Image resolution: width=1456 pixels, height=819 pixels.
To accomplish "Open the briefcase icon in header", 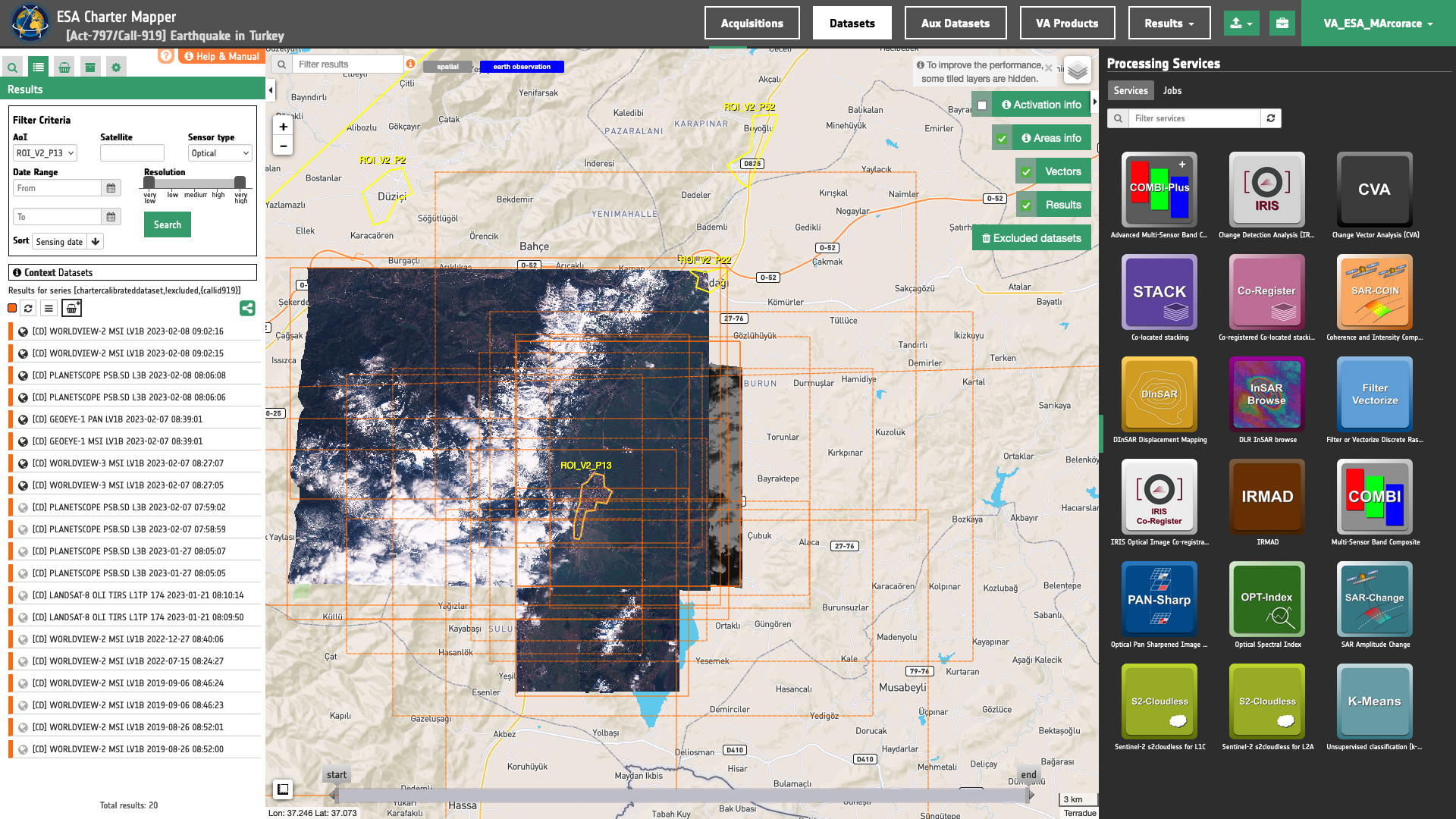I will [x=1282, y=24].
